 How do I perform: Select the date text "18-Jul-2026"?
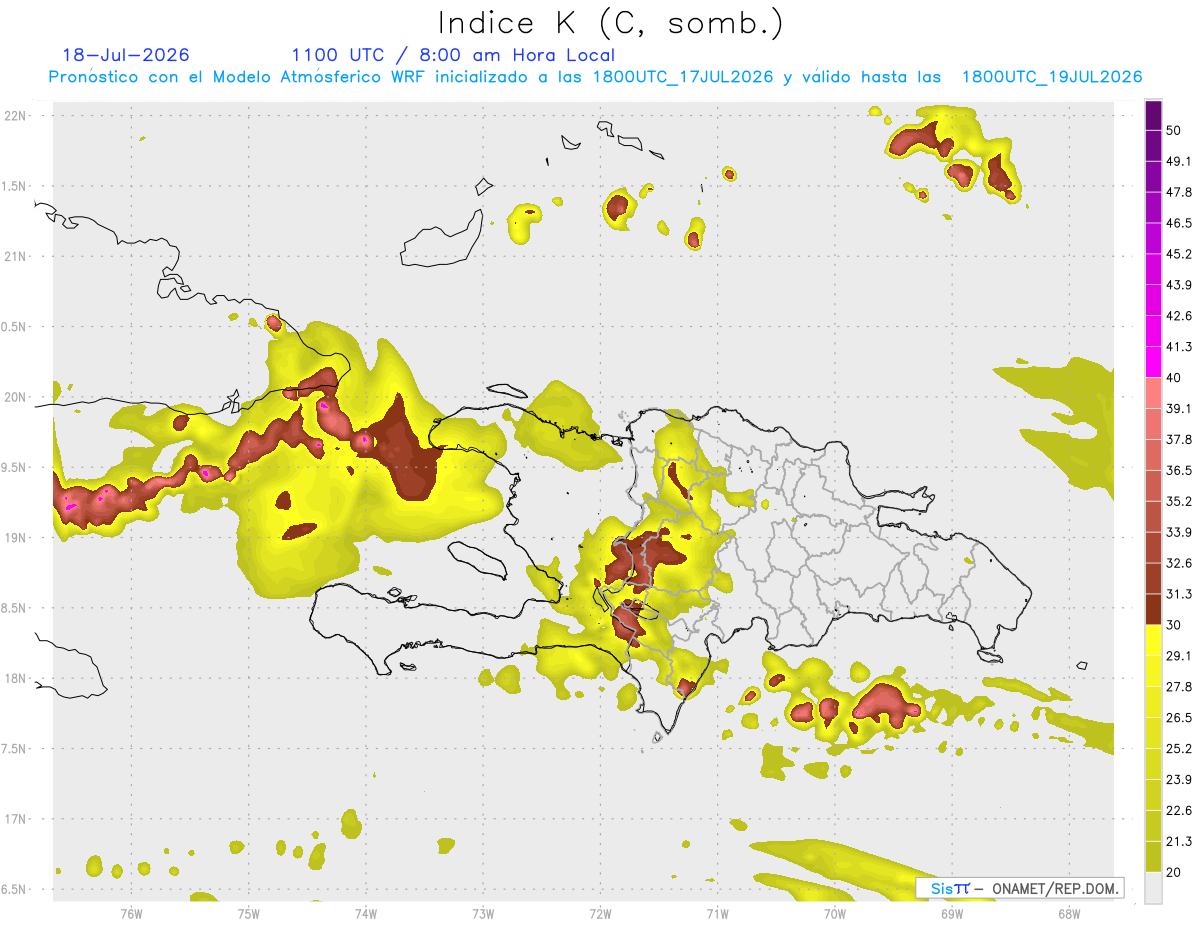(126, 55)
